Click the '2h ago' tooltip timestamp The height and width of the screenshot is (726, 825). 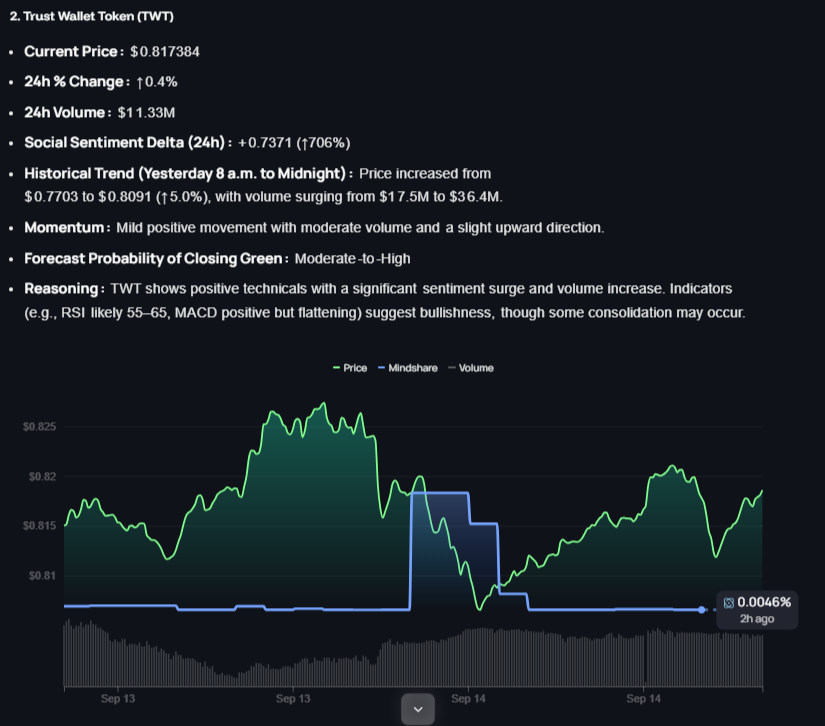(x=757, y=619)
